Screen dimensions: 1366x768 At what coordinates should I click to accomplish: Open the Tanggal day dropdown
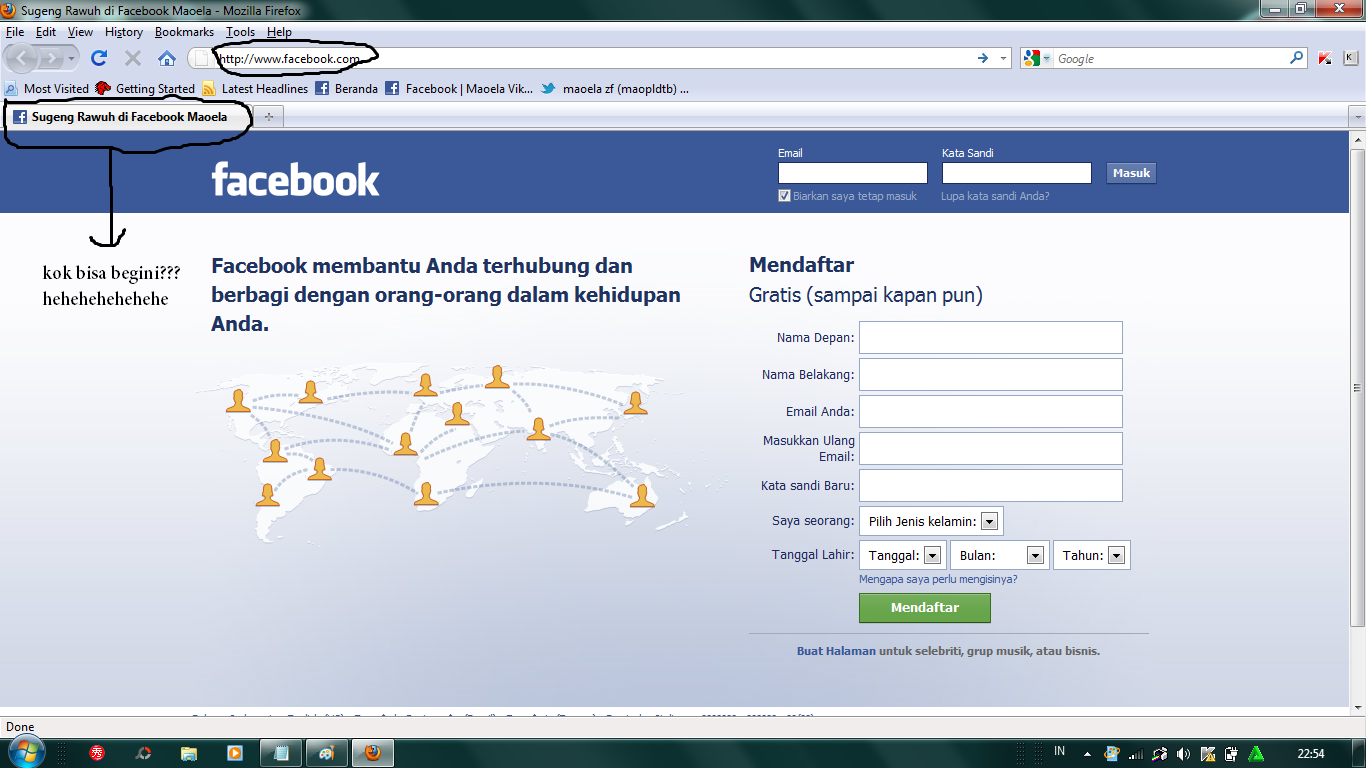click(x=903, y=555)
